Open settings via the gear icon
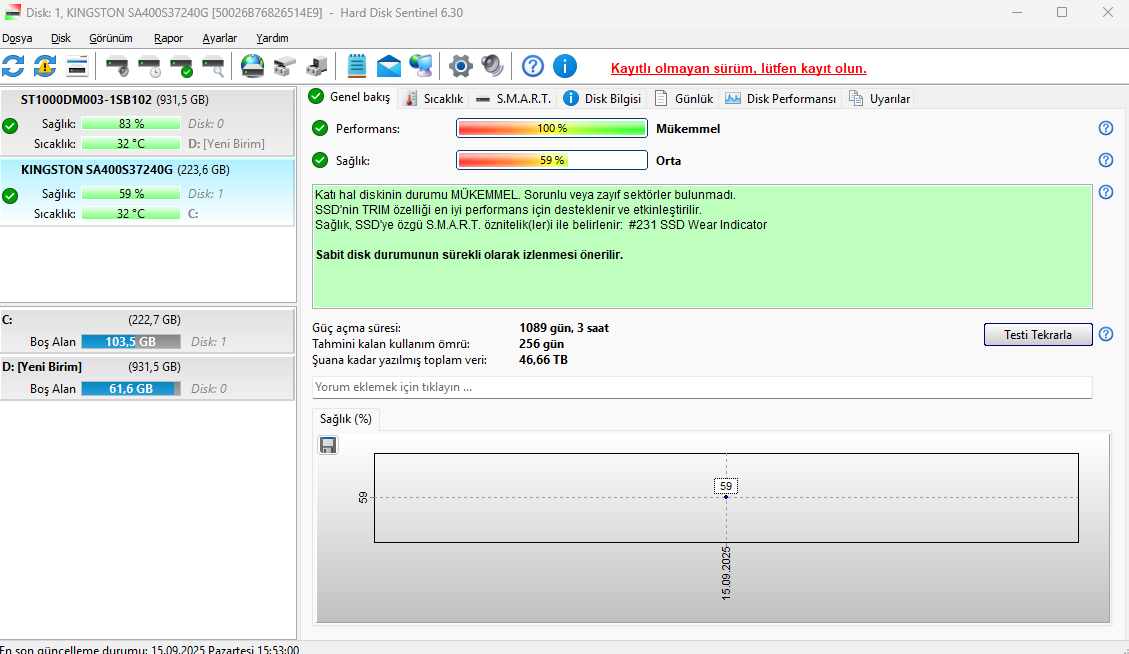The height and width of the screenshot is (654, 1129). [x=461, y=66]
